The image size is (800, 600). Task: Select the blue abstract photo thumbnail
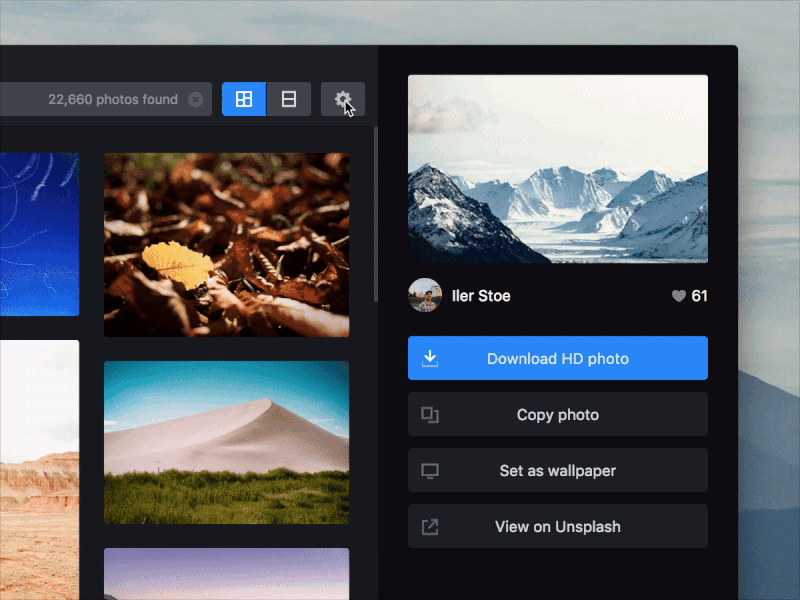coord(39,234)
